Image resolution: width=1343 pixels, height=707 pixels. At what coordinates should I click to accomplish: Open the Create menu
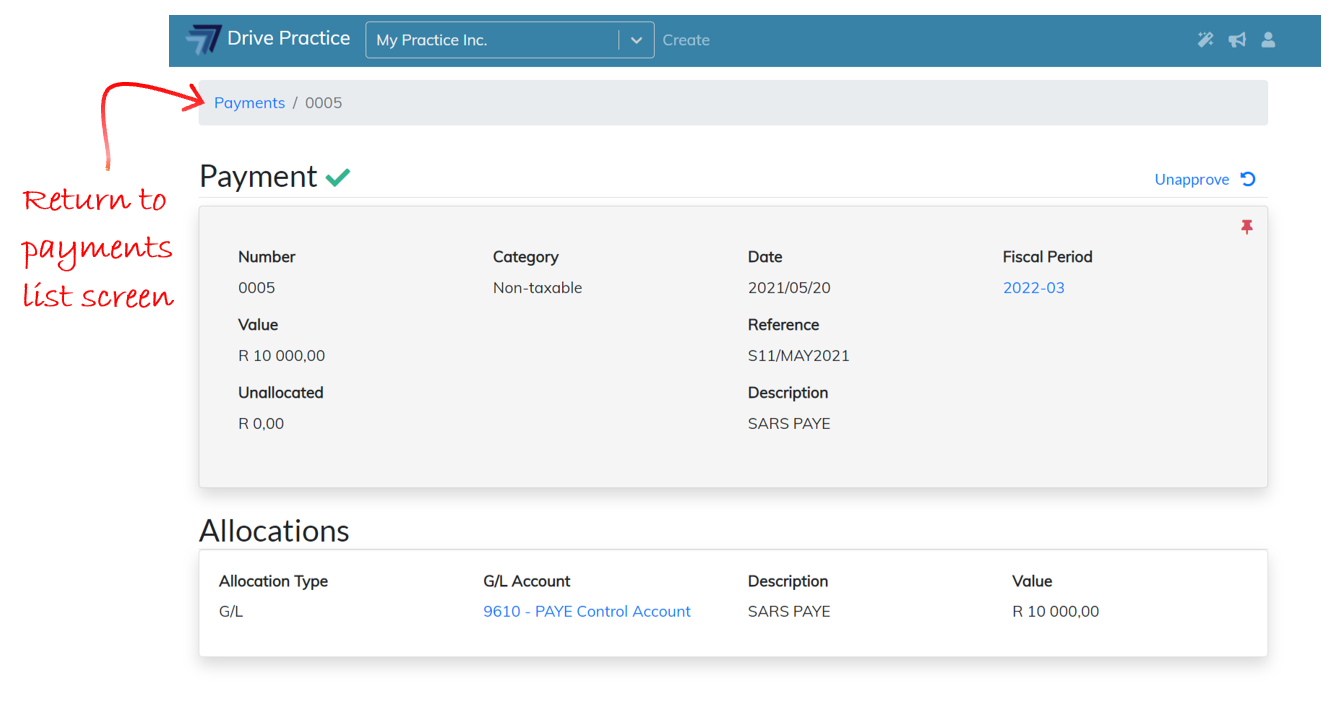point(686,40)
